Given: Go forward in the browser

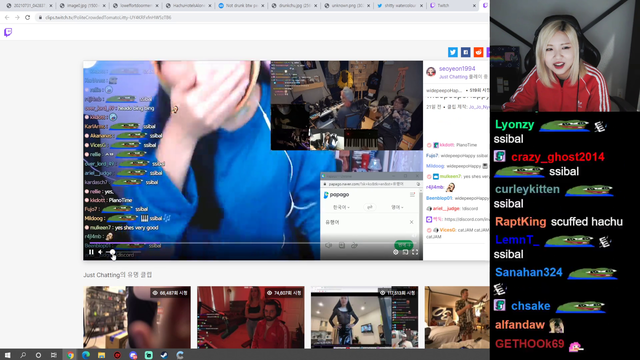Looking at the screenshot, I should tap(17, 18).
